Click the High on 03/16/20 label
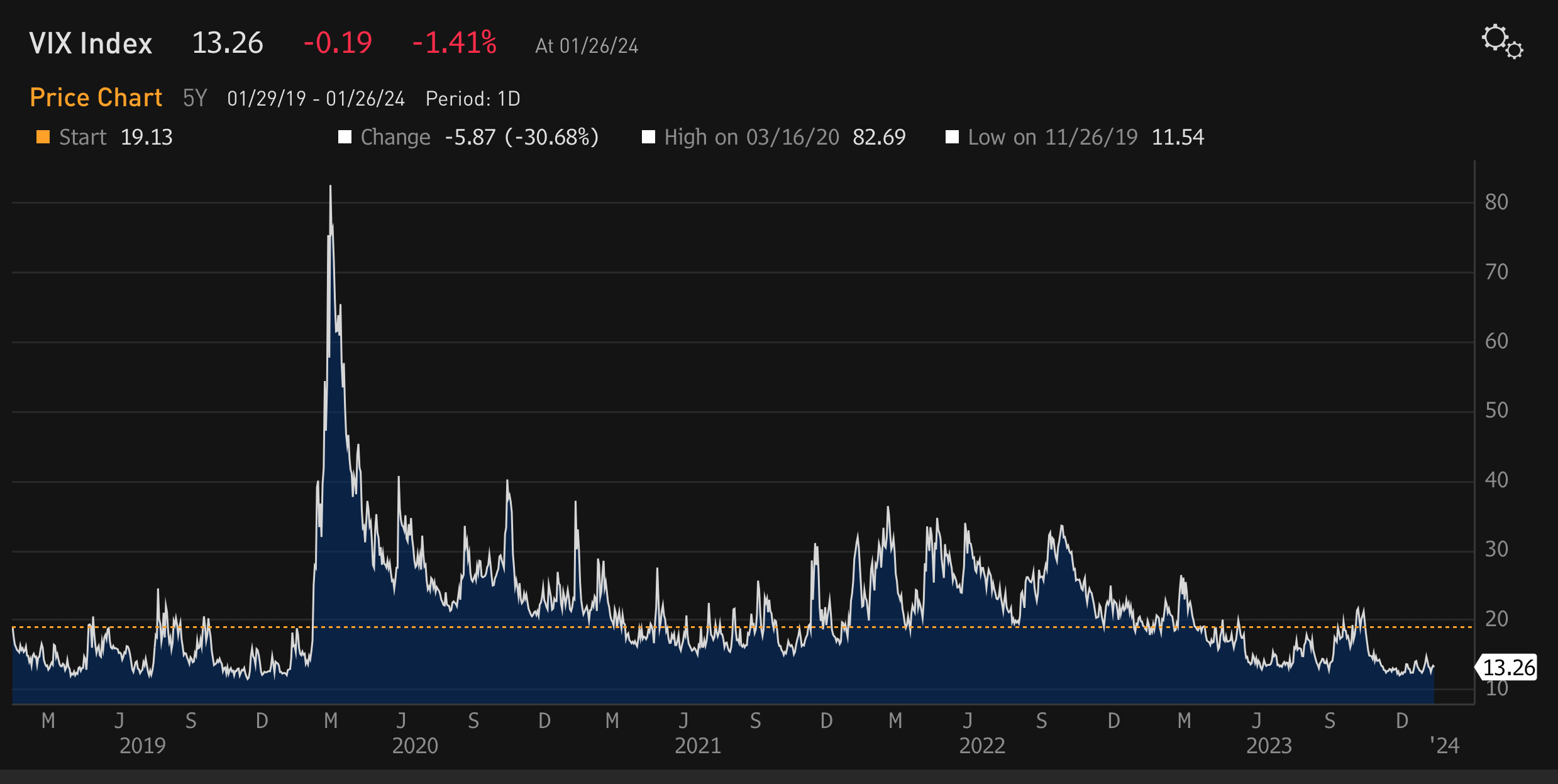Image resolution: width=1558 pixels, height=784 pixels. (752, 137)
